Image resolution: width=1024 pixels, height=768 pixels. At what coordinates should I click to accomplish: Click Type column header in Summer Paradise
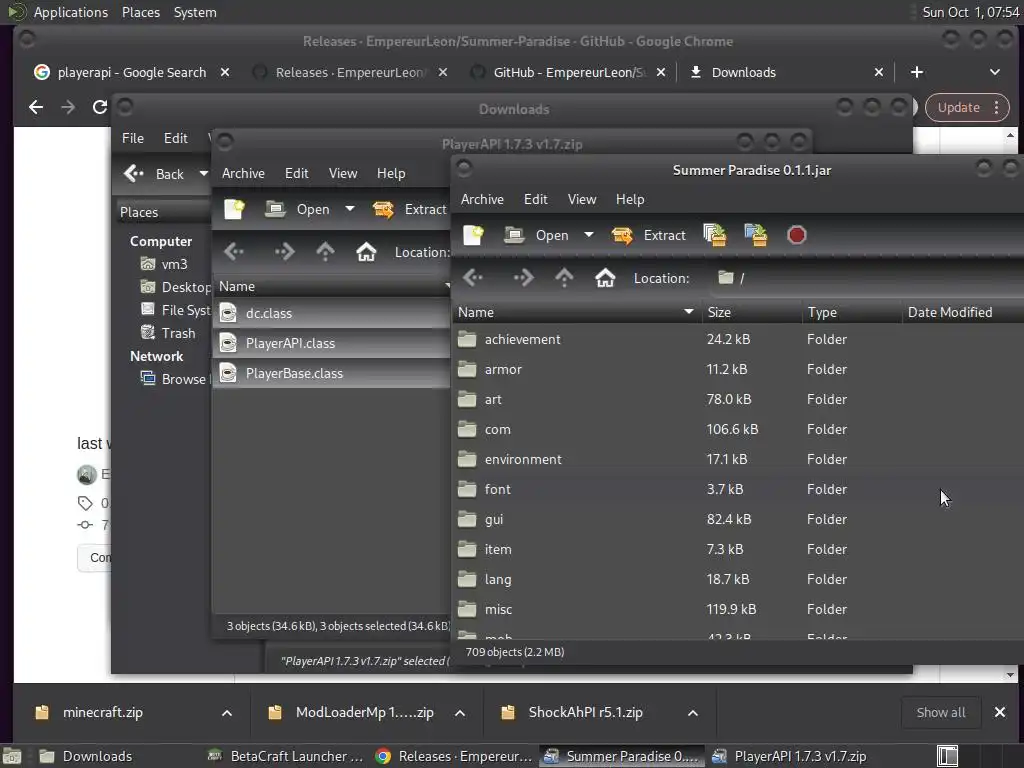pos(850,312)
